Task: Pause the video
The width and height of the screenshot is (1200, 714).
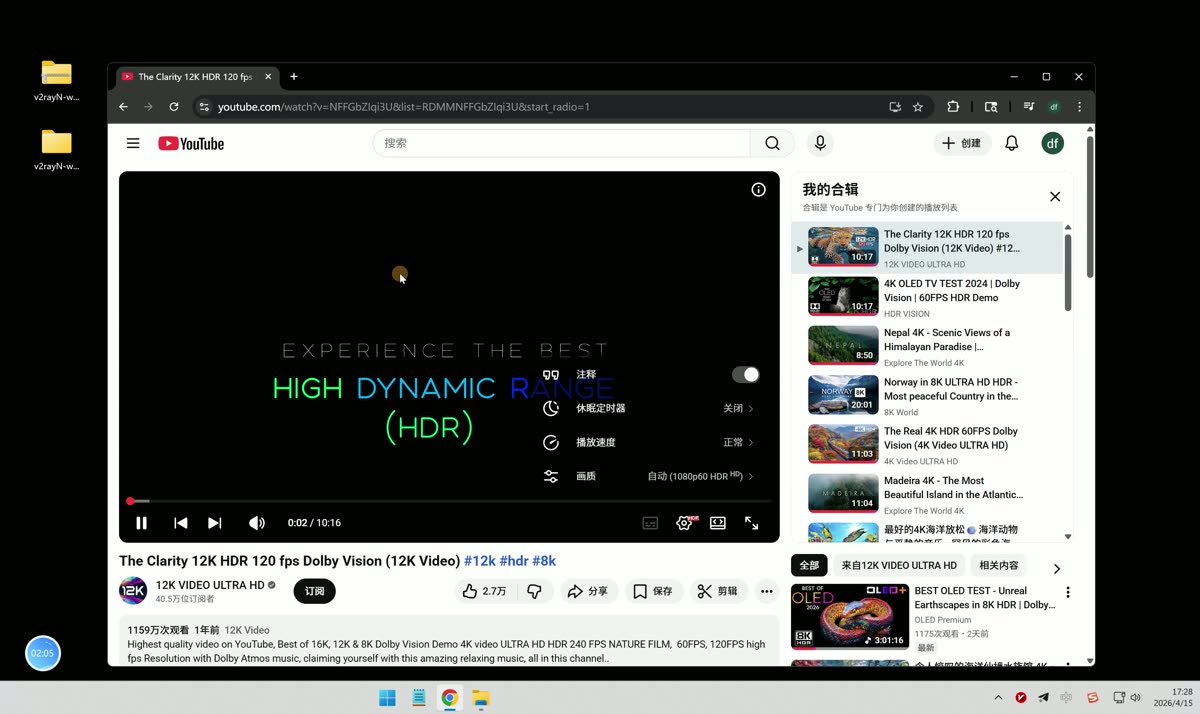Action: (141, 523)
